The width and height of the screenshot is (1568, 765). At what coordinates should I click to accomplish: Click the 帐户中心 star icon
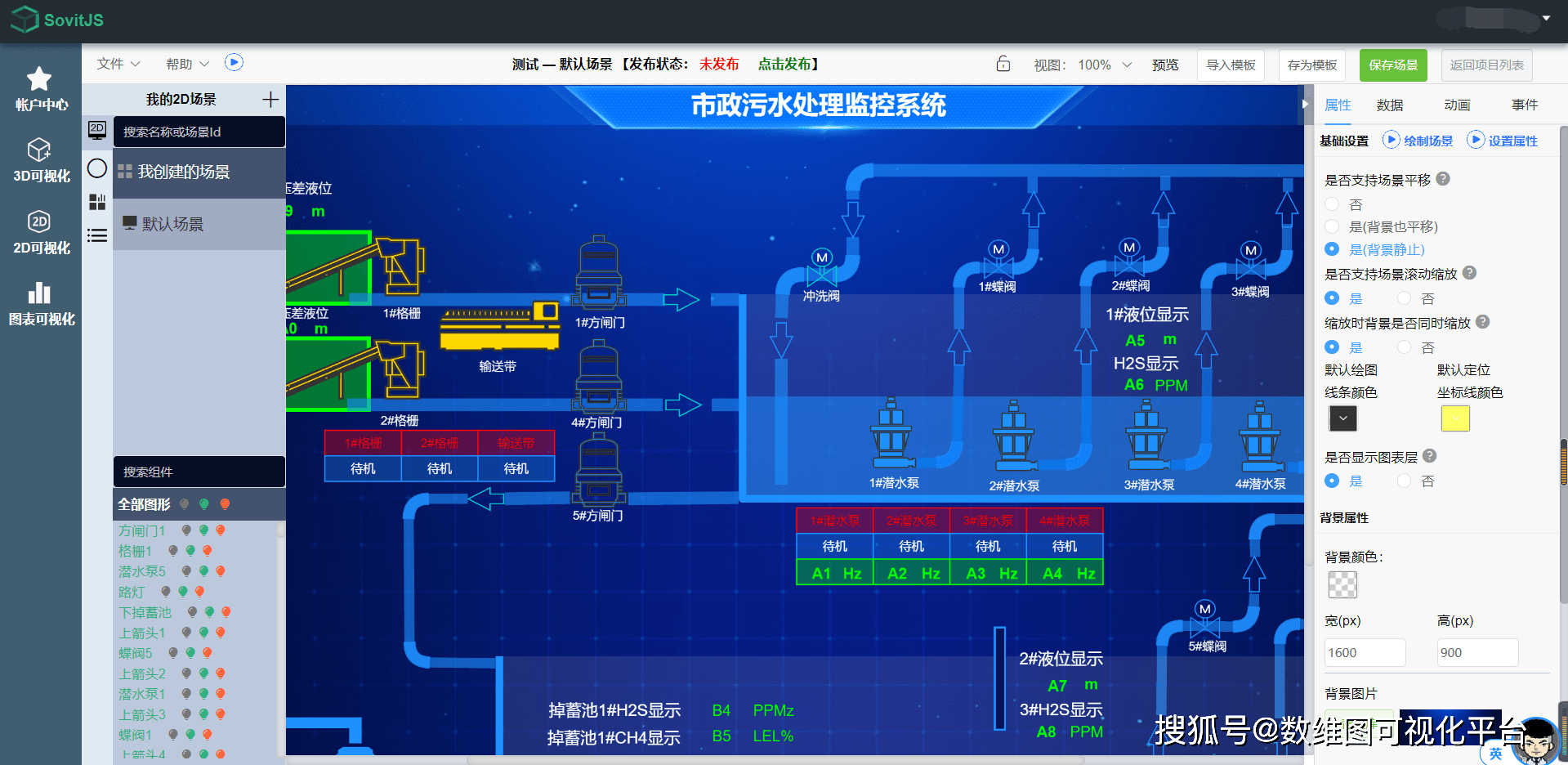point(39,78)
